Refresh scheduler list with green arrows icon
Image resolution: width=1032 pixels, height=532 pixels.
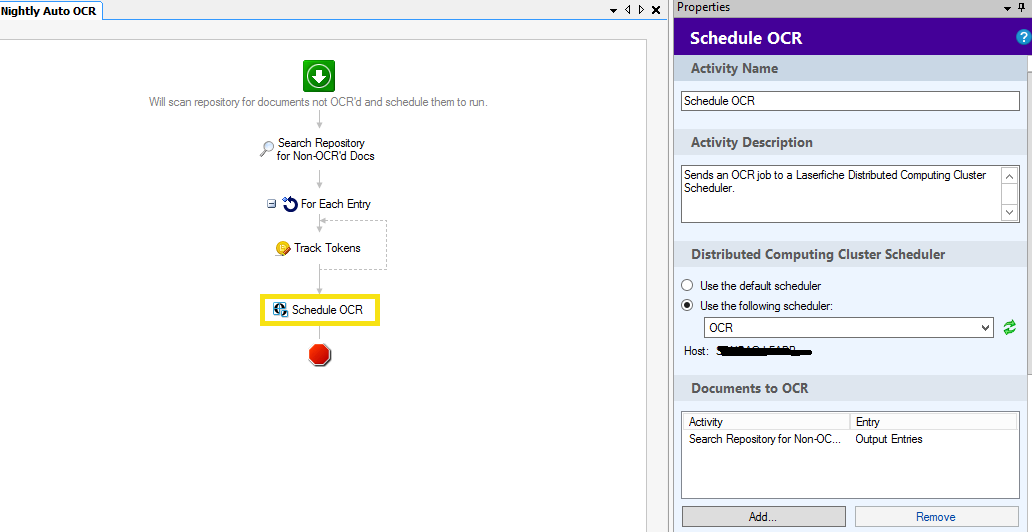tap(1010, 327)
